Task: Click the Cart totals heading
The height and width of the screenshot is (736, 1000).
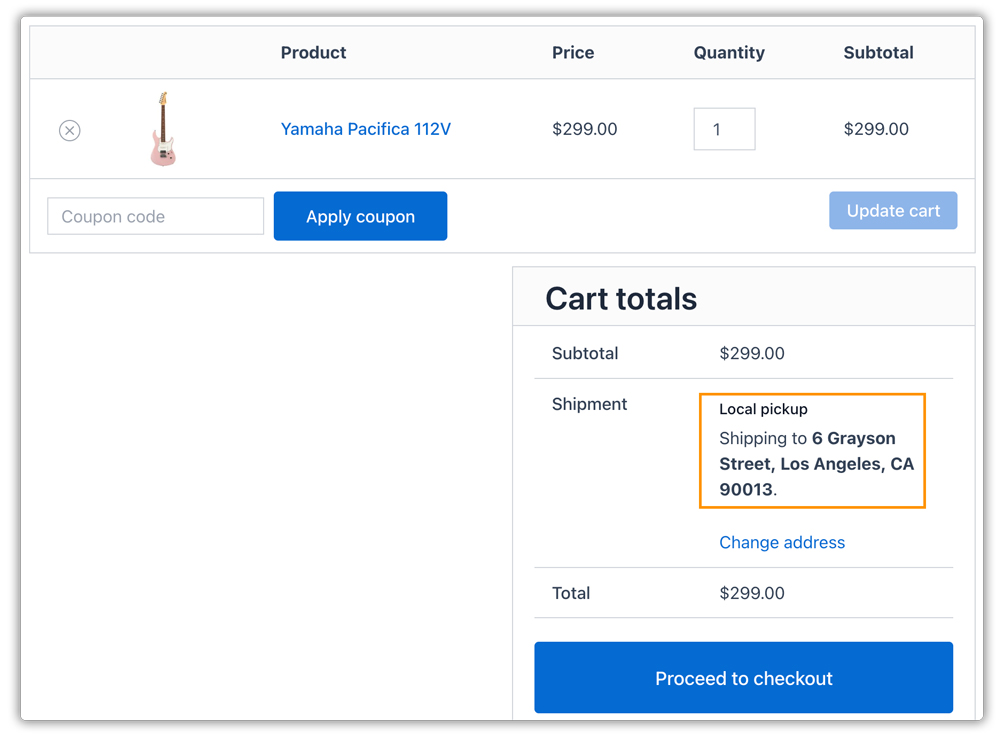Action: (x=621, y=298)
